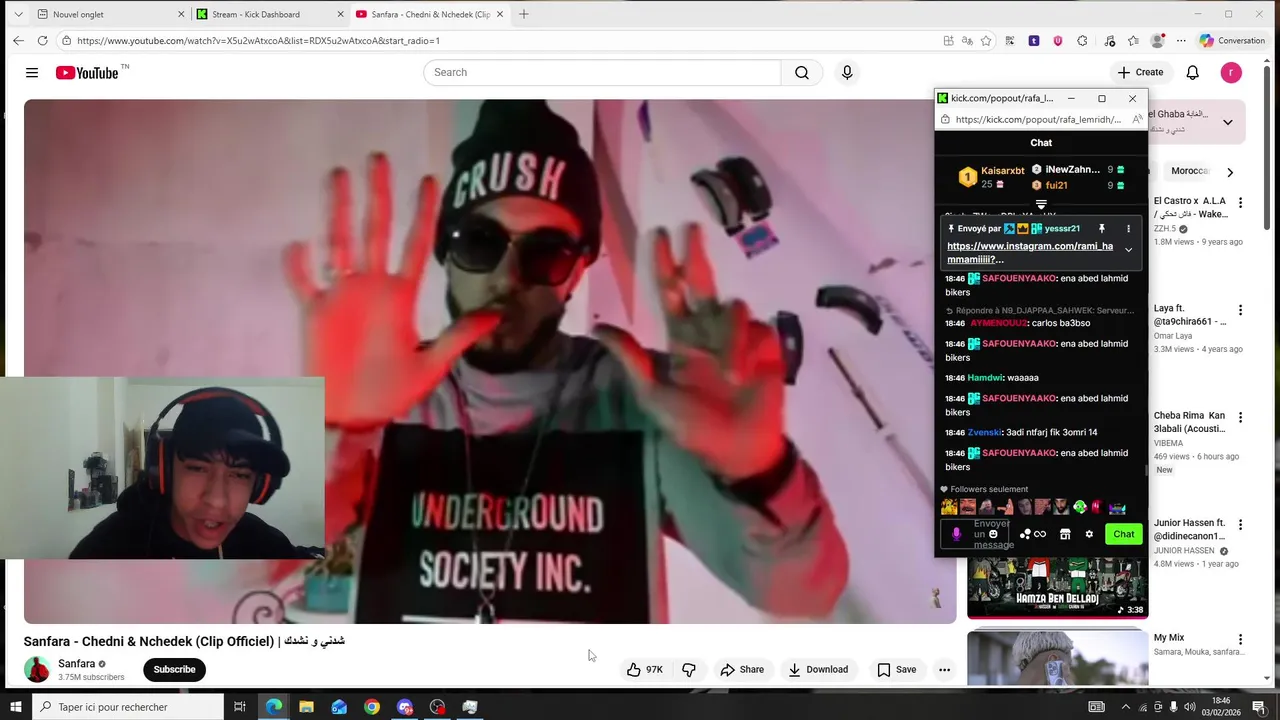Open the Sanfara channel name link
Viewport: 1280px width, 720px height.
pyautogui.click(x=77, y=664)
